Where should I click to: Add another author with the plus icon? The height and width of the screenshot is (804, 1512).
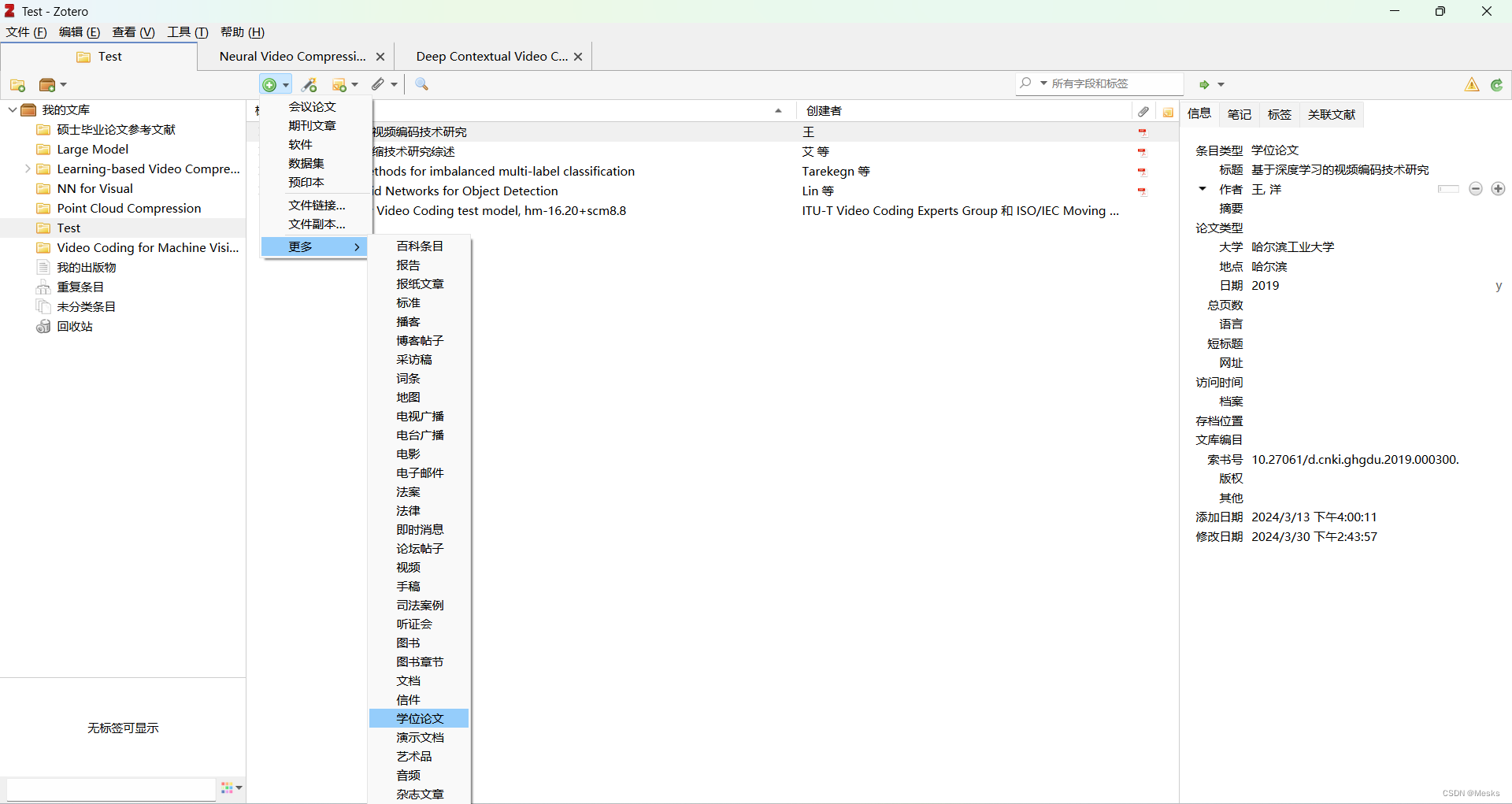(x=1498, y=189)
